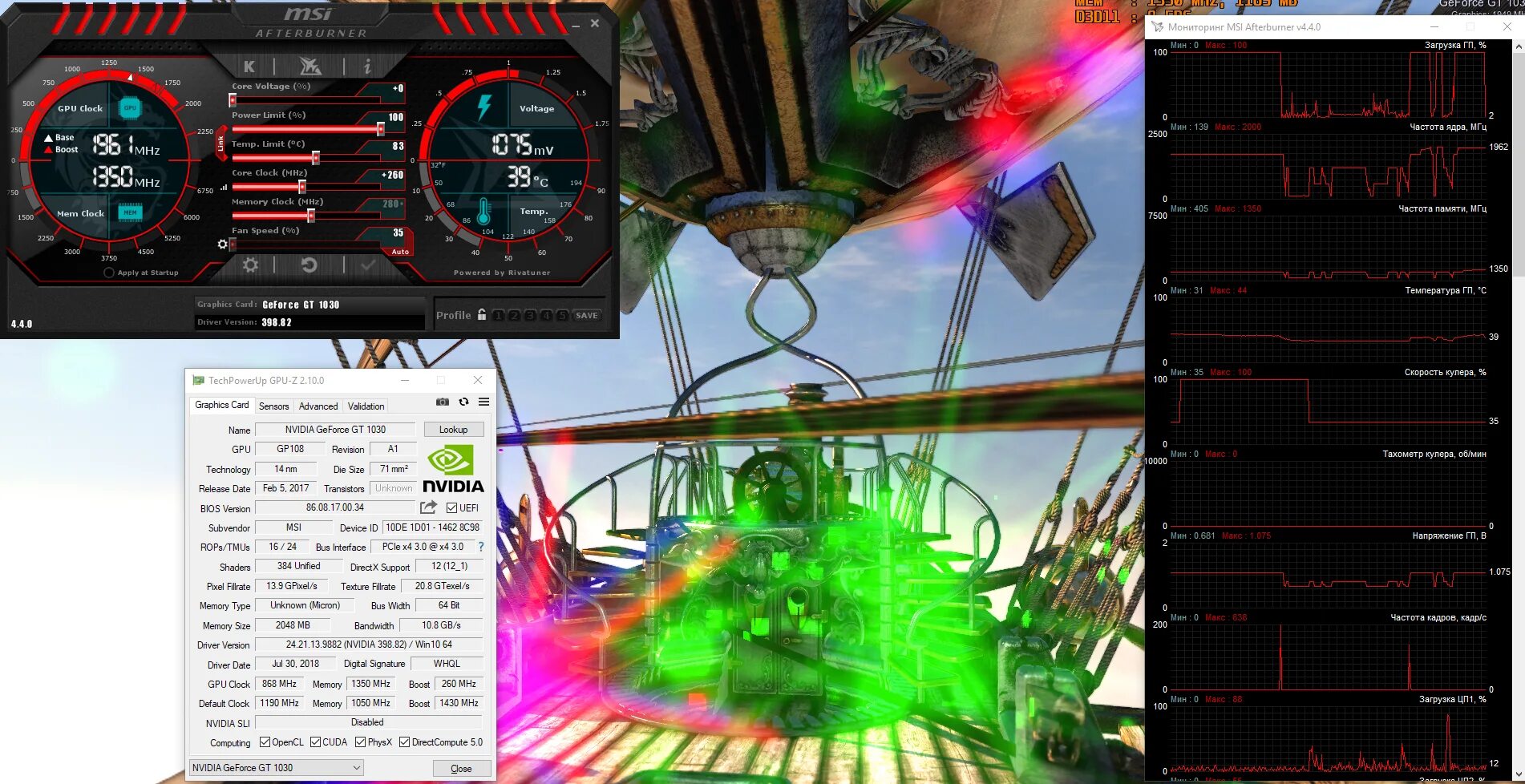Open the GPU-Z hamburger menu
1525x784 pixels.
[x=483, y=402]
